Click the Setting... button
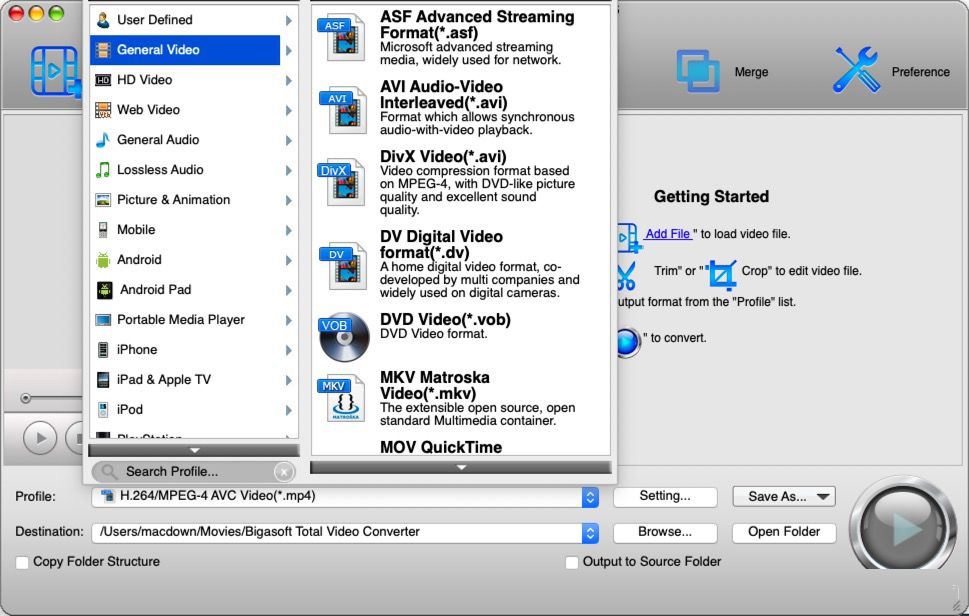This screenshot has width=969, height=616. point(665,496)
